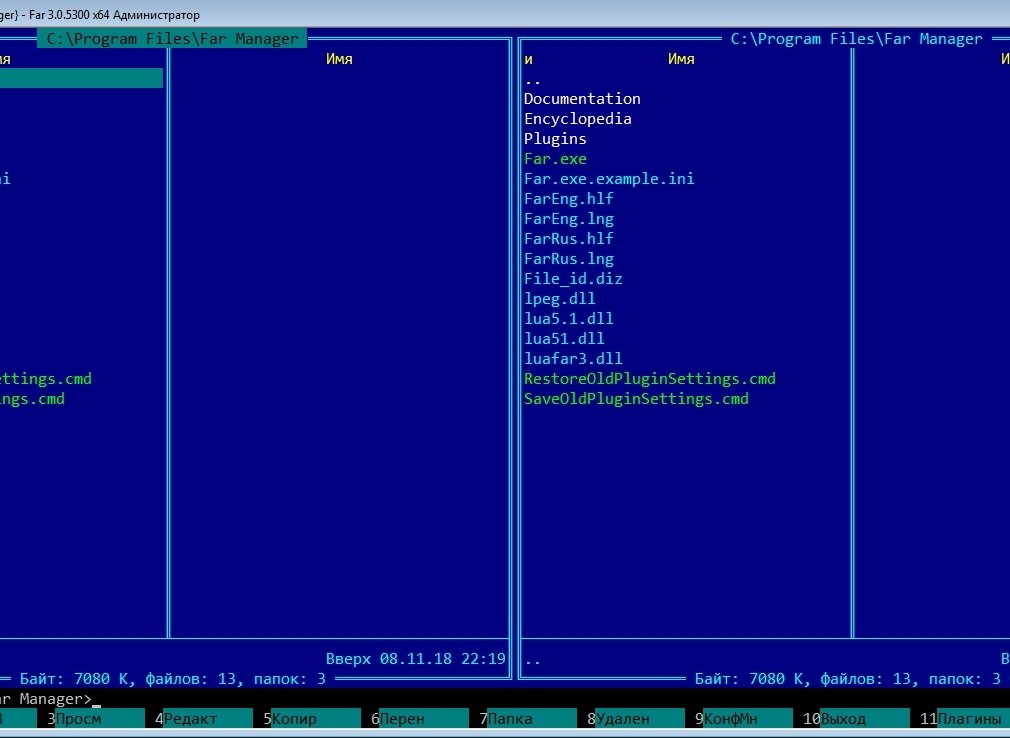Click the 10 Выход exit button
This screenshot has height=738, width=1010.
tap(856, 718)
